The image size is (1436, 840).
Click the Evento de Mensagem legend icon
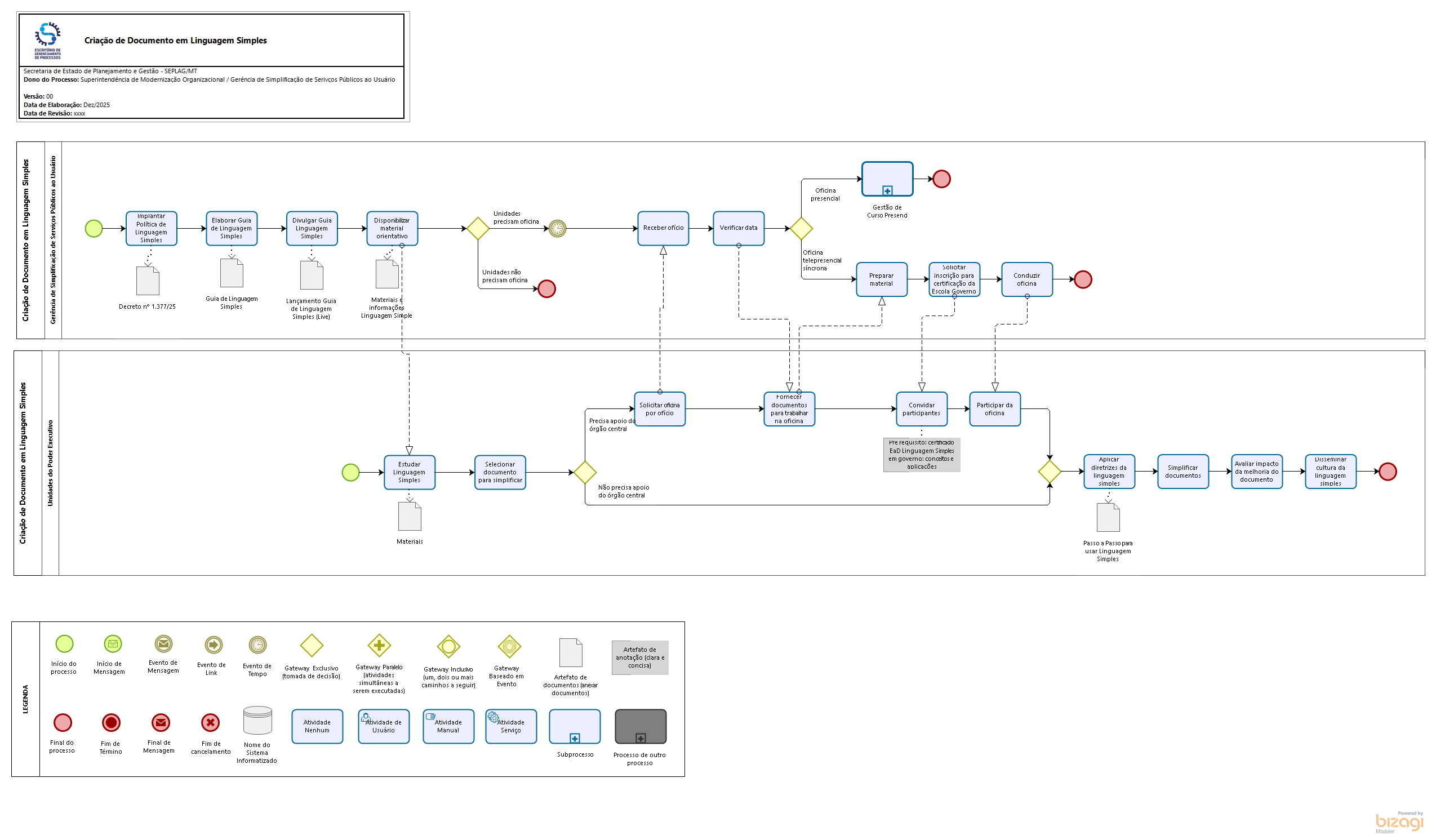coord(163,644)
